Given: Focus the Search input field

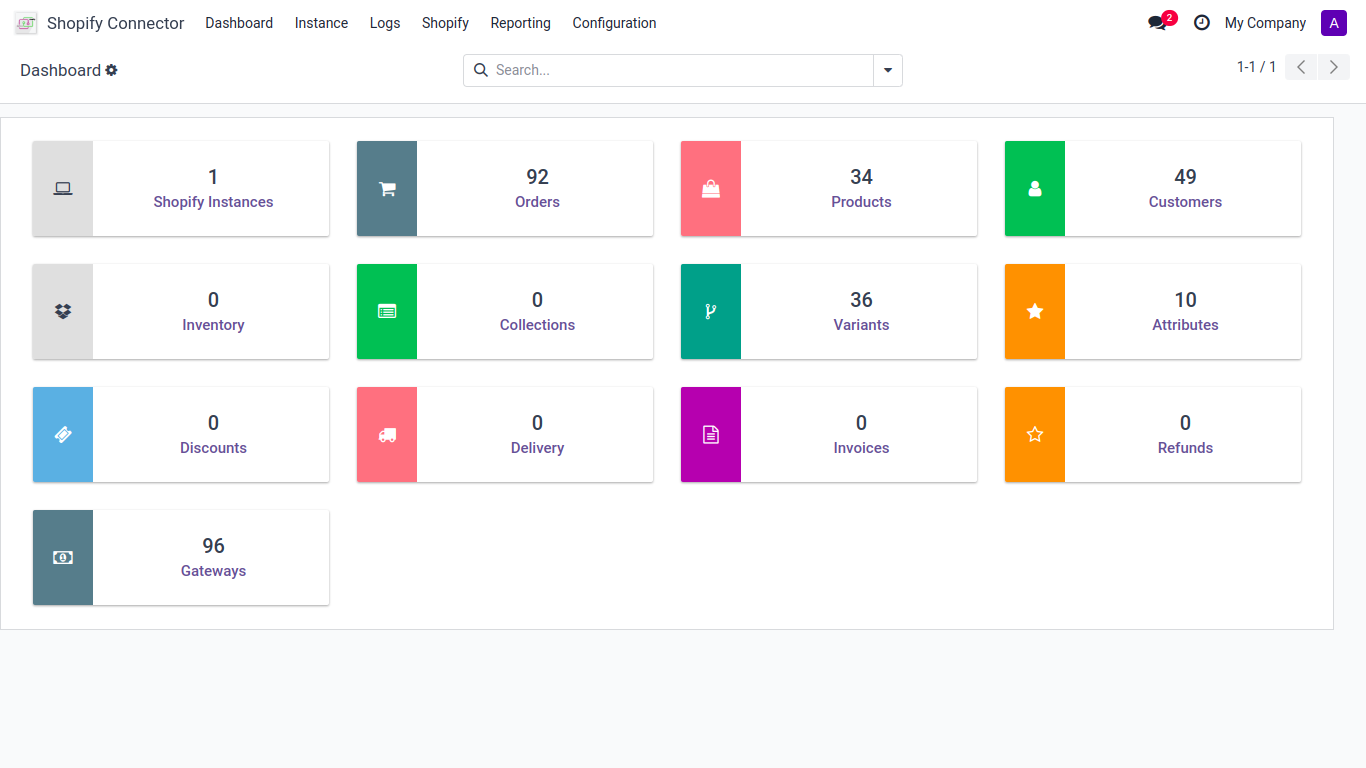Looking at the screenshot, I should (680, 70).
